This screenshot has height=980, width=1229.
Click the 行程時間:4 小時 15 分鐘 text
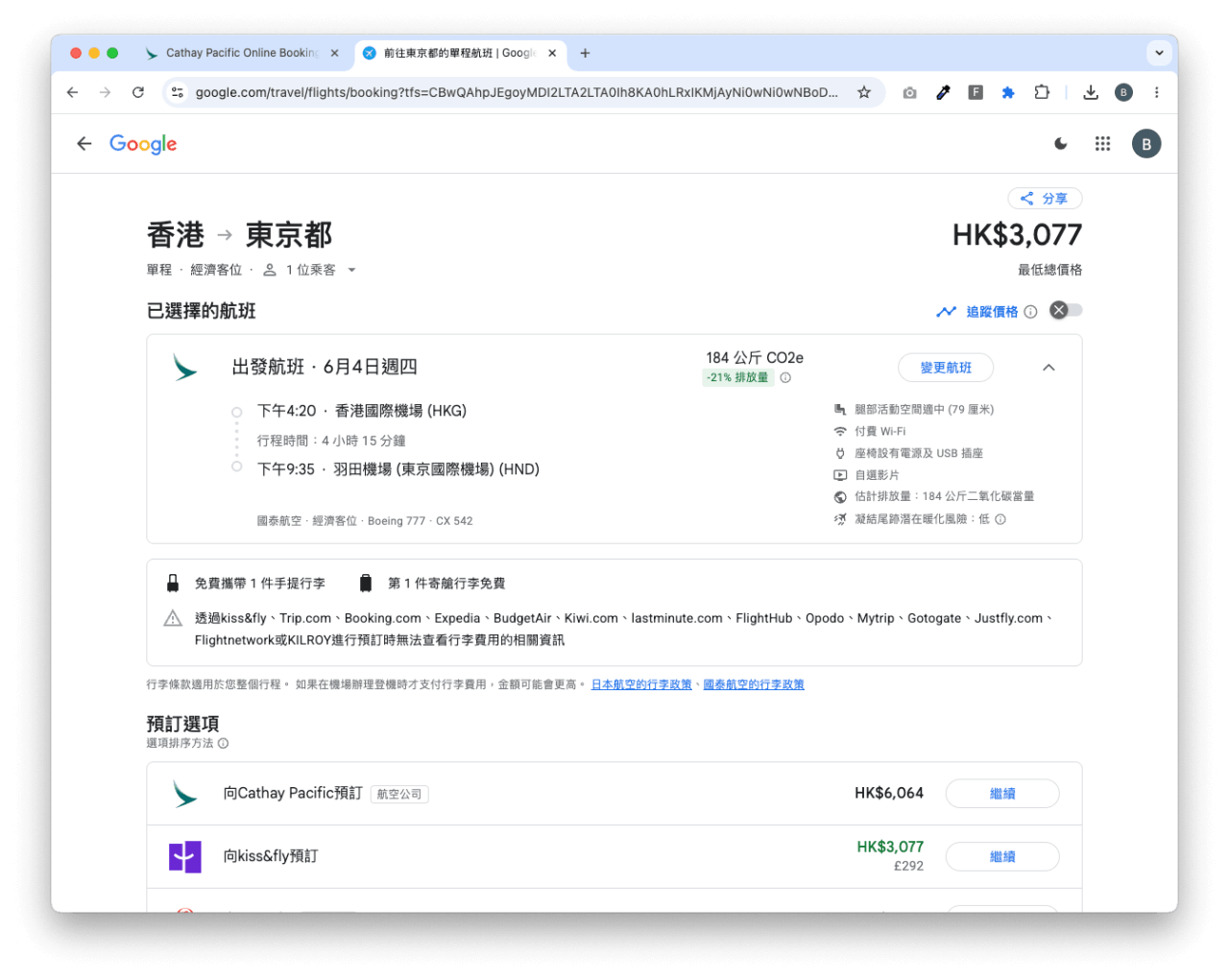pos(331,442)
